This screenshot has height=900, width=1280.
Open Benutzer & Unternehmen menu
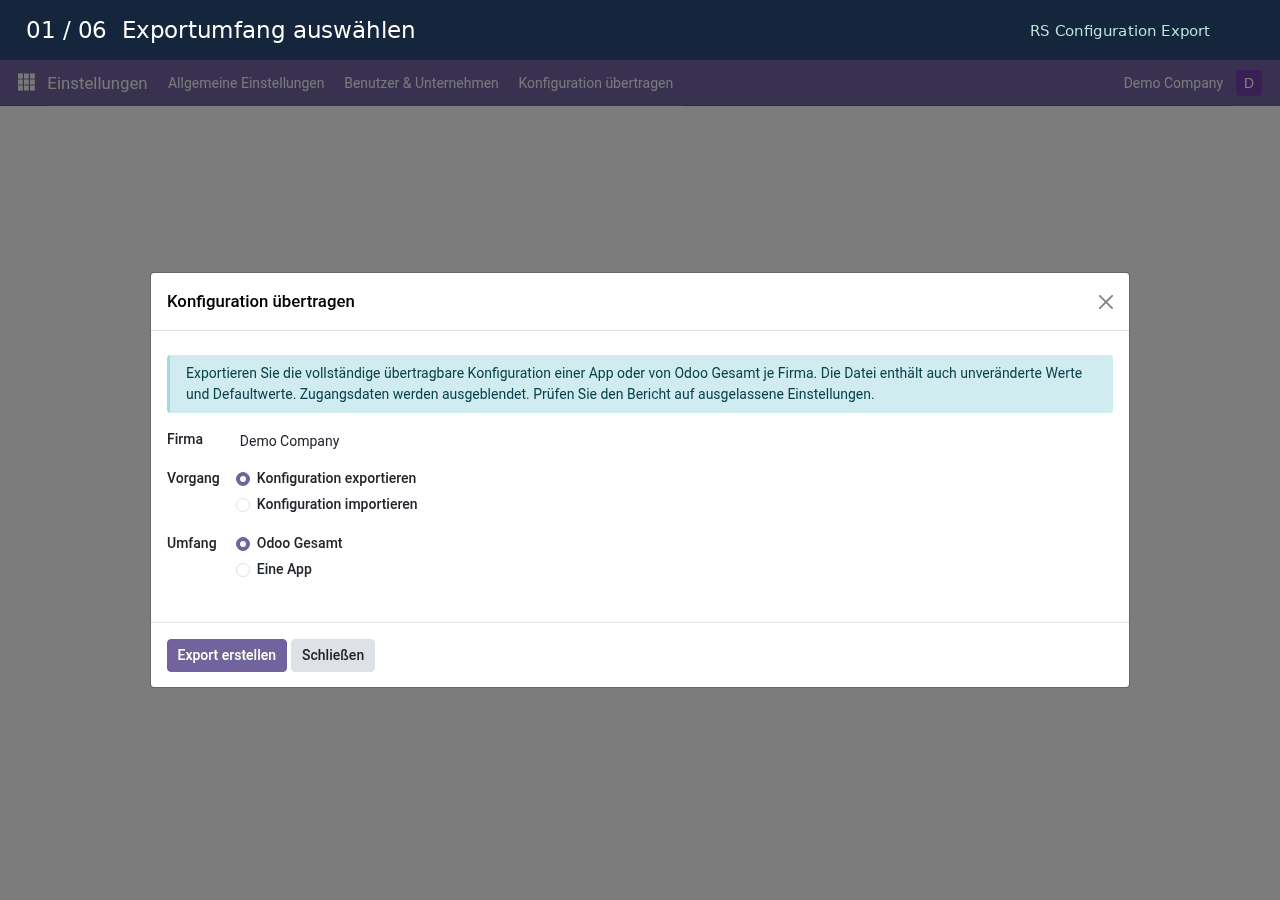pos(421,83)
